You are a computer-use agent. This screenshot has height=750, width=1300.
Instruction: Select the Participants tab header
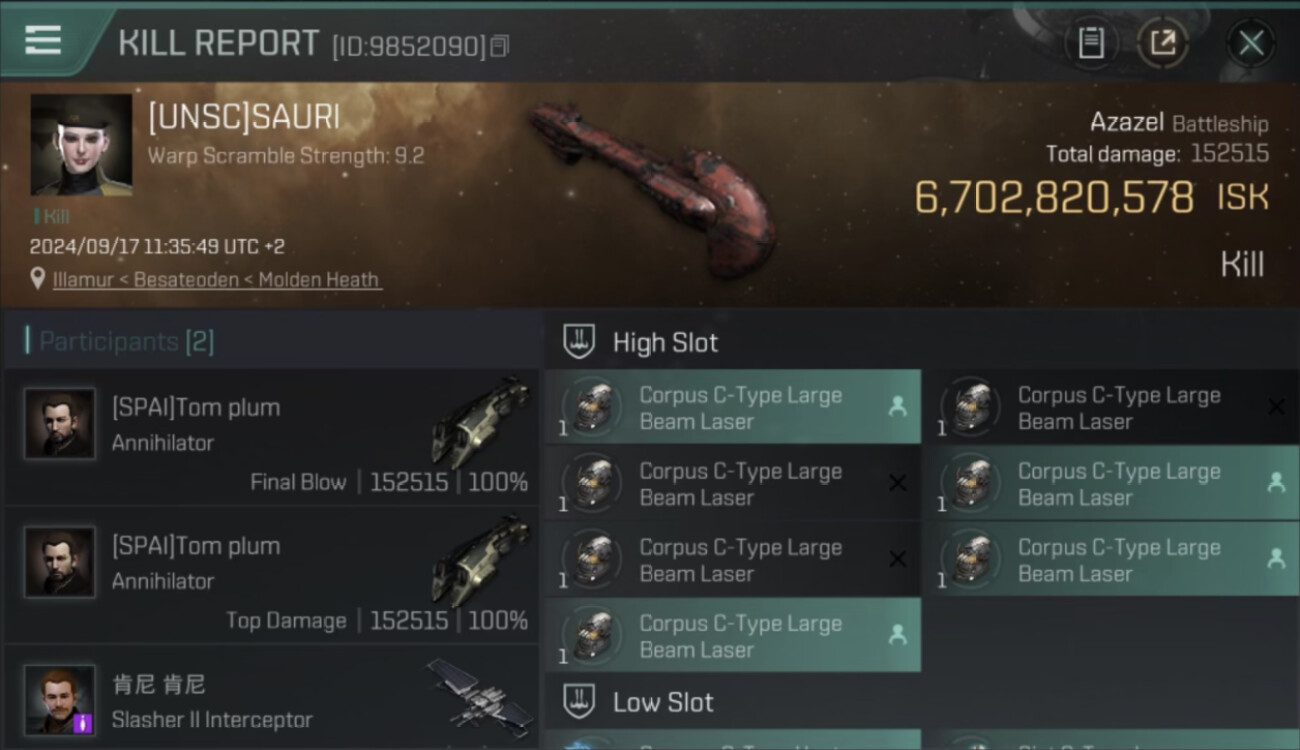[x=126, y=342]
